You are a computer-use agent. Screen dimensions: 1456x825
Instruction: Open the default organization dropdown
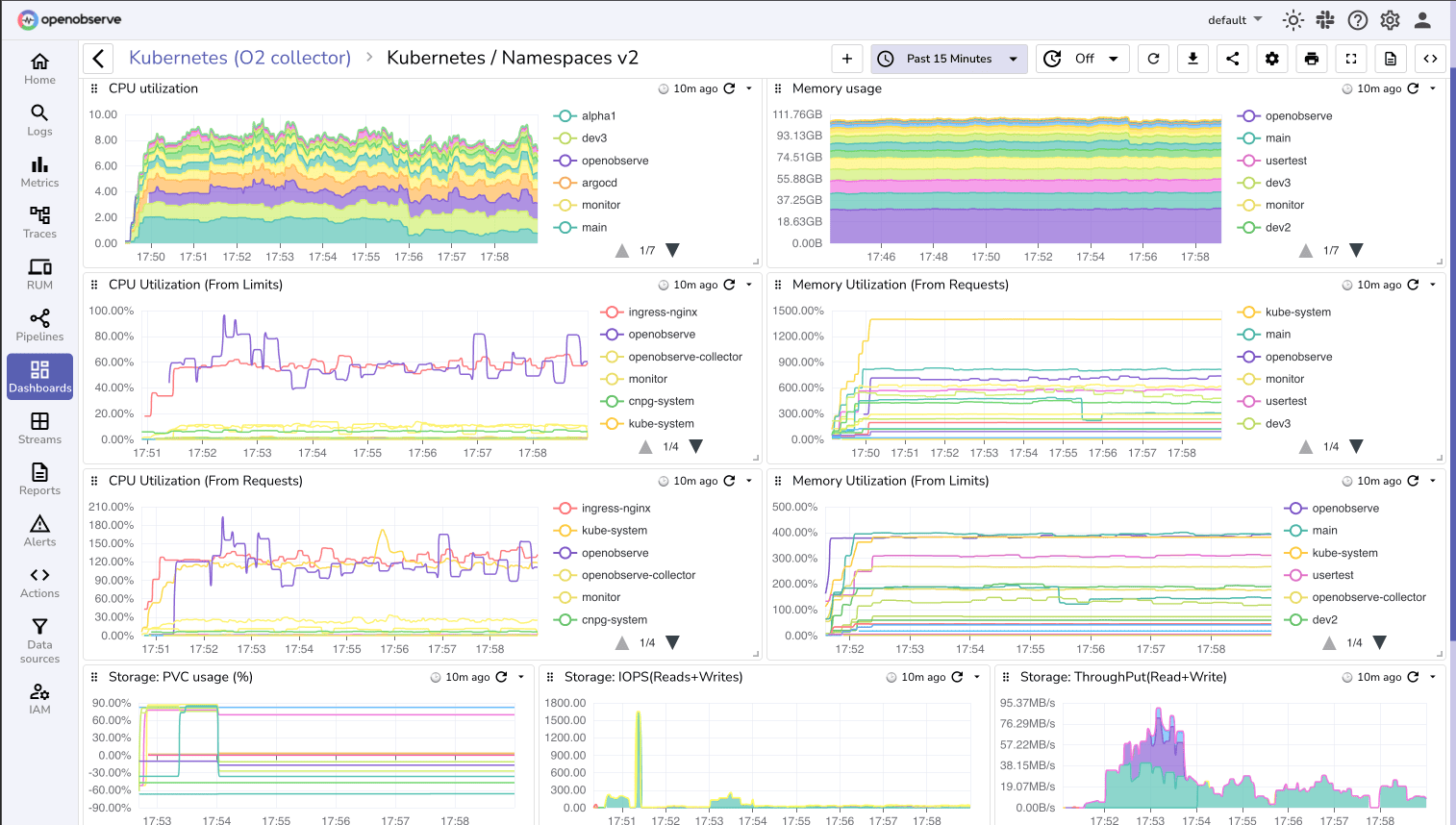[1234, 19]
